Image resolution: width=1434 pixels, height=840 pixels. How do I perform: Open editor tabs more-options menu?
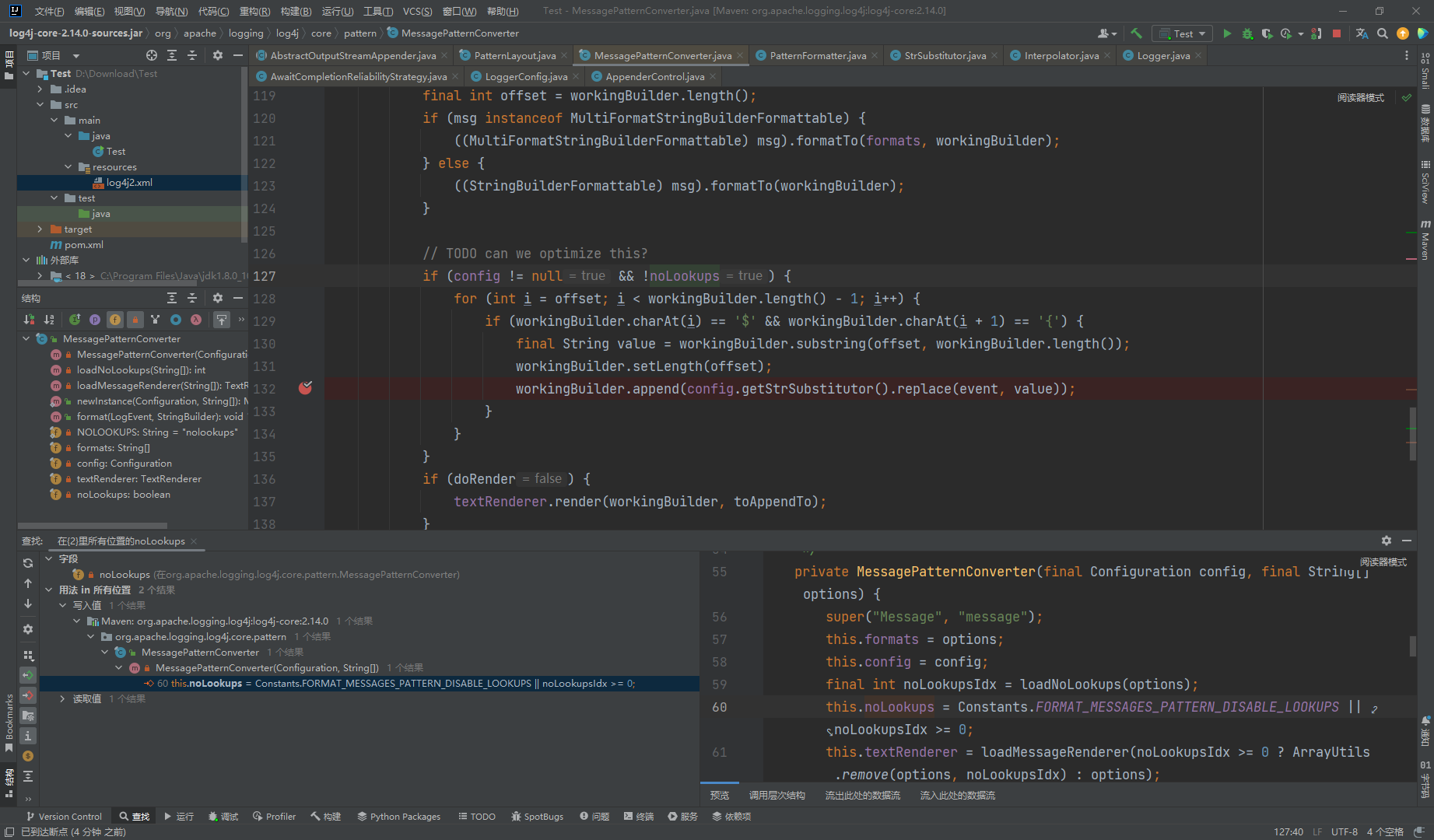[x=1407, y=55]
